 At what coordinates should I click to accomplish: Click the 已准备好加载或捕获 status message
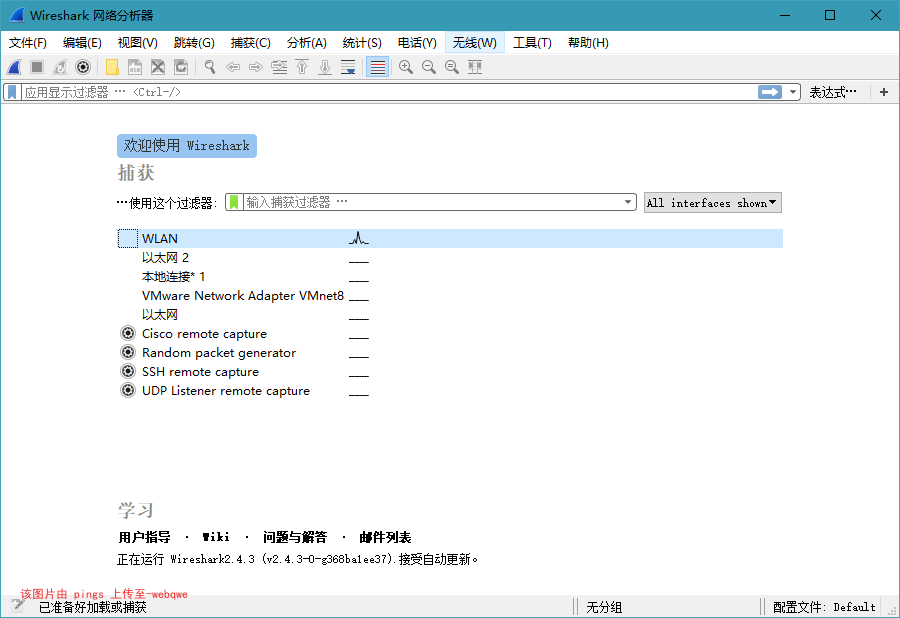click(93, 607)
